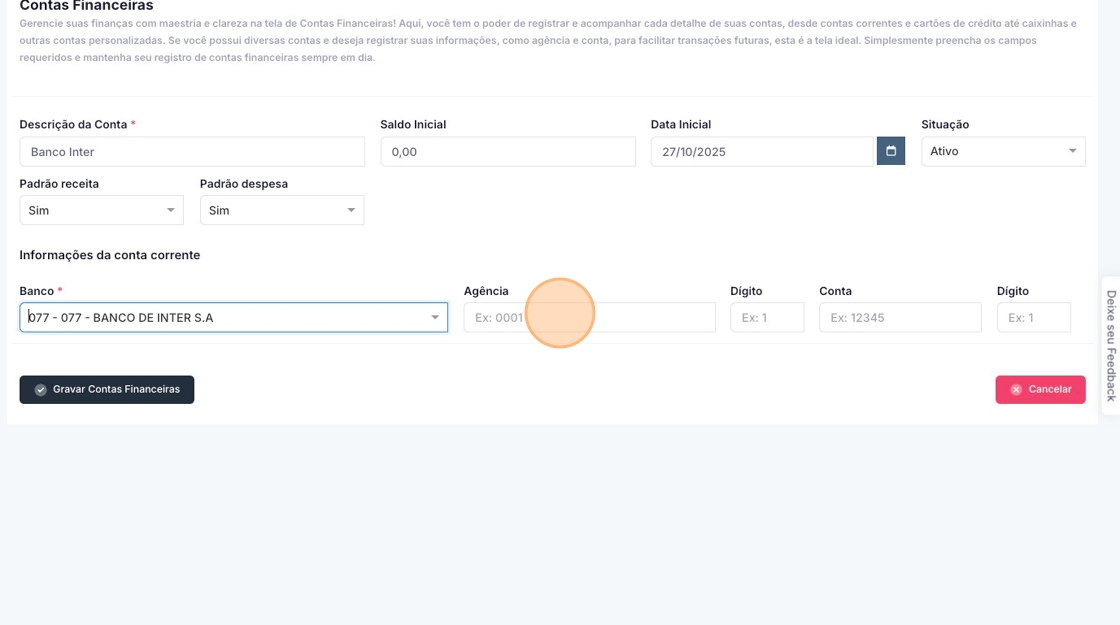Open the Padrão despesa dropdown

[x=281, y=210]
